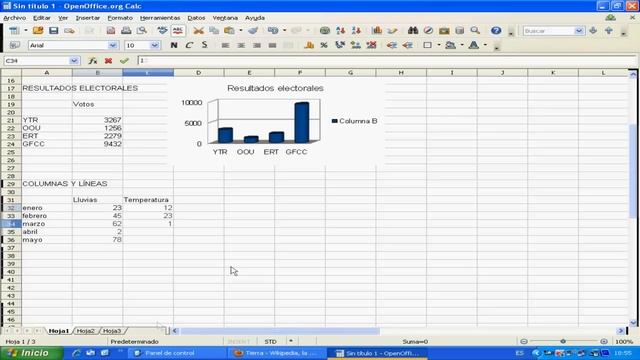Screen dimensions: 640x360
Task: Click the Print icon
Action: tap(126, 31)
